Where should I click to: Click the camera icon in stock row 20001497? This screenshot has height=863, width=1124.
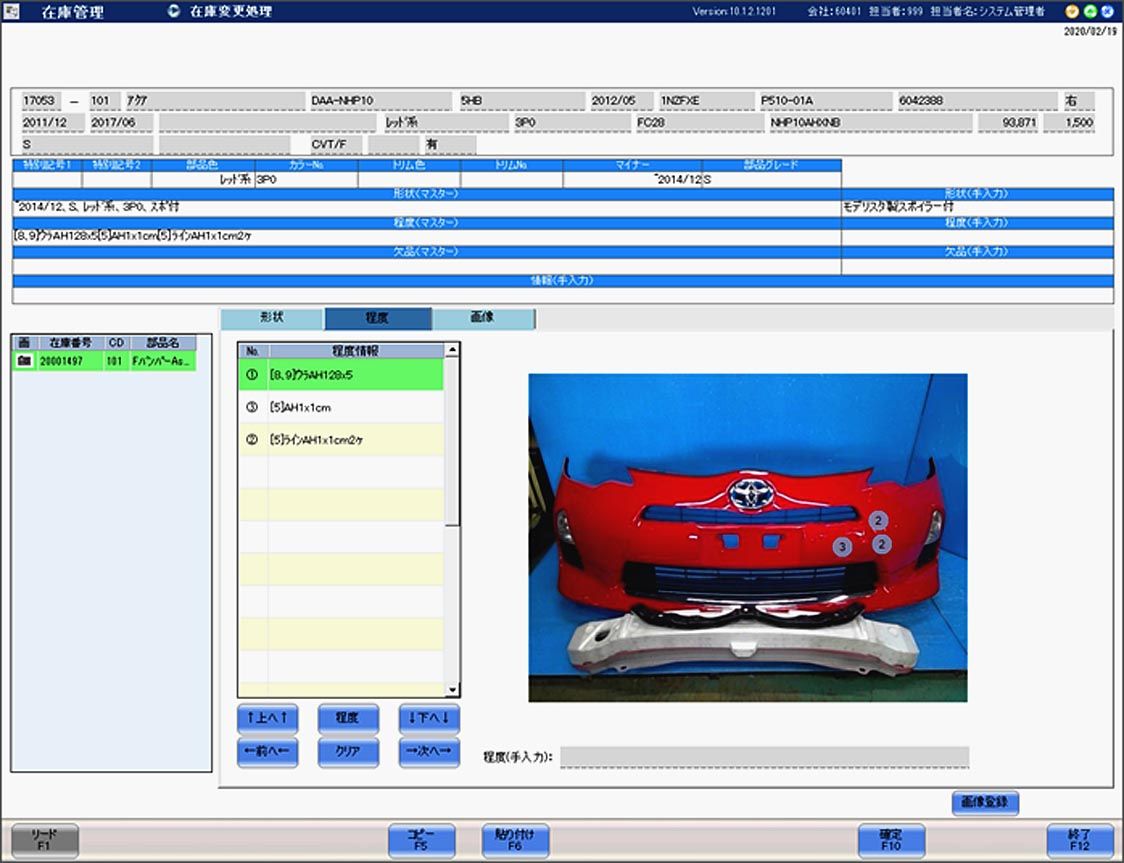click(24, 361)
